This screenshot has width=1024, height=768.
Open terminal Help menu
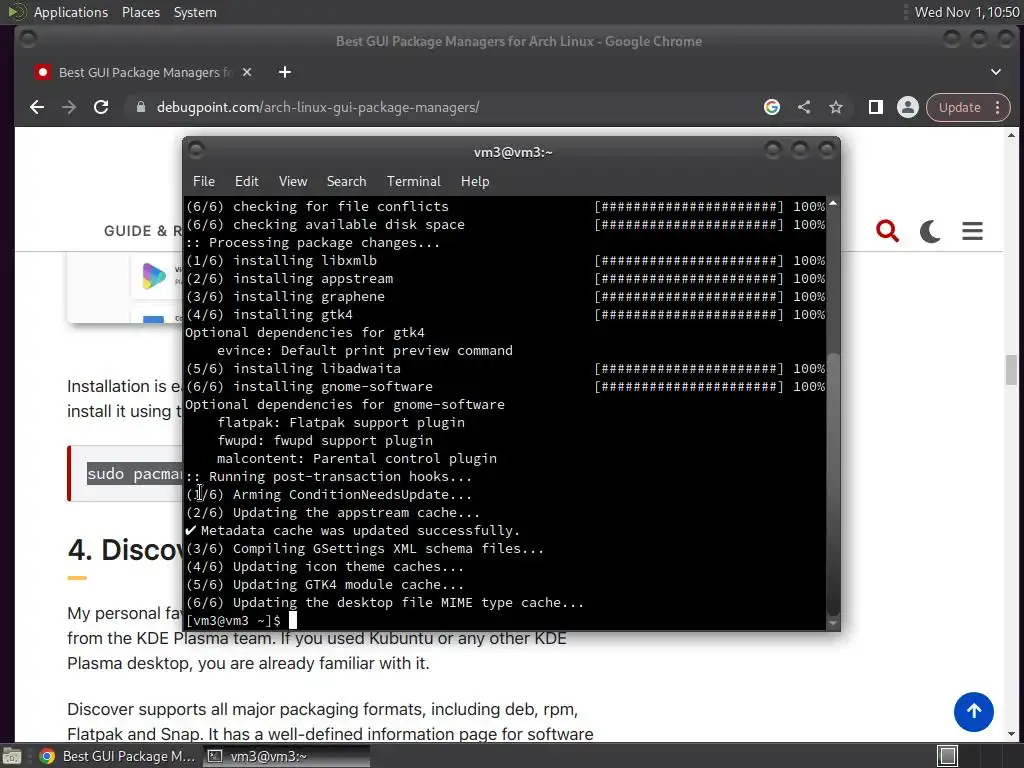(475, 181)
